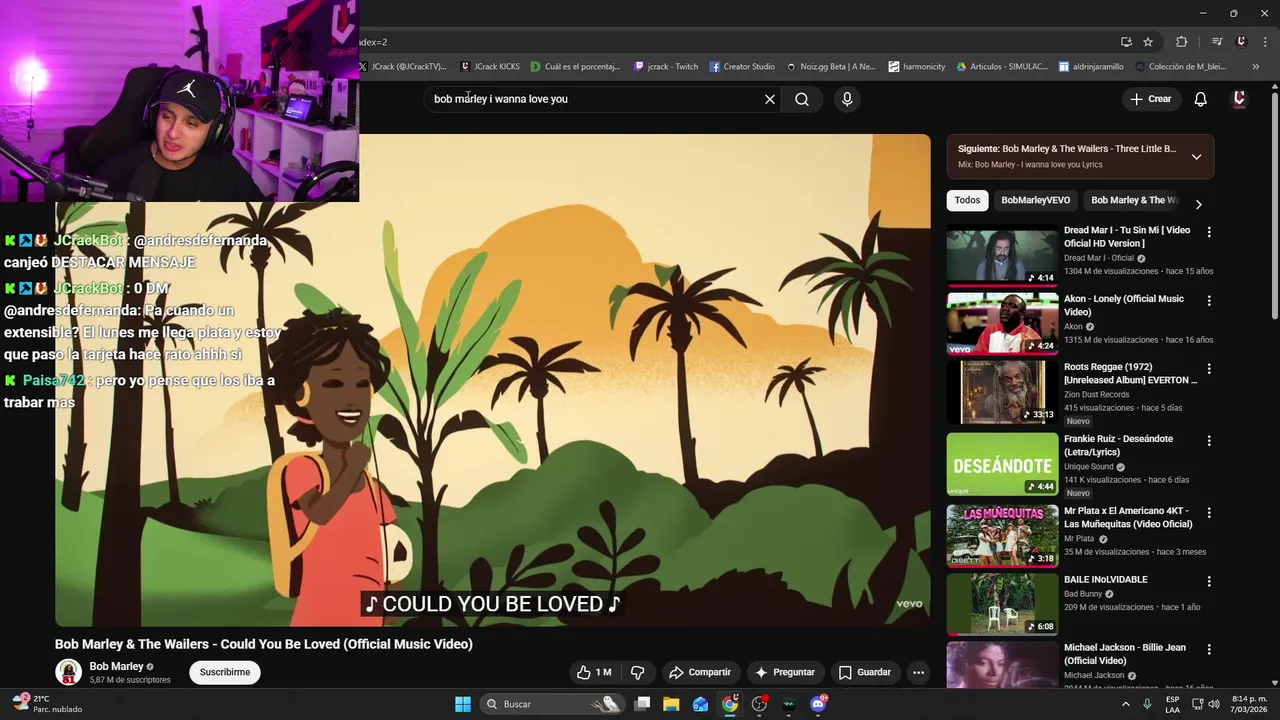
Task: Open Discord from taskbar
Action: click(x=818, y=704)
